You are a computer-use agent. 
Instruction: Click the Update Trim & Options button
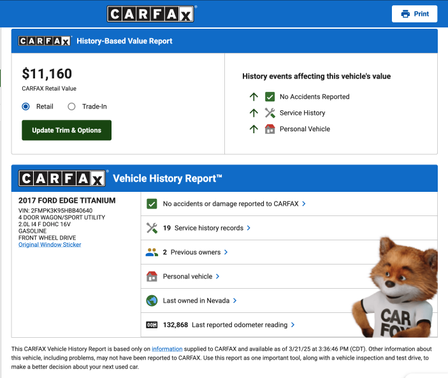[x=67, y=130]
